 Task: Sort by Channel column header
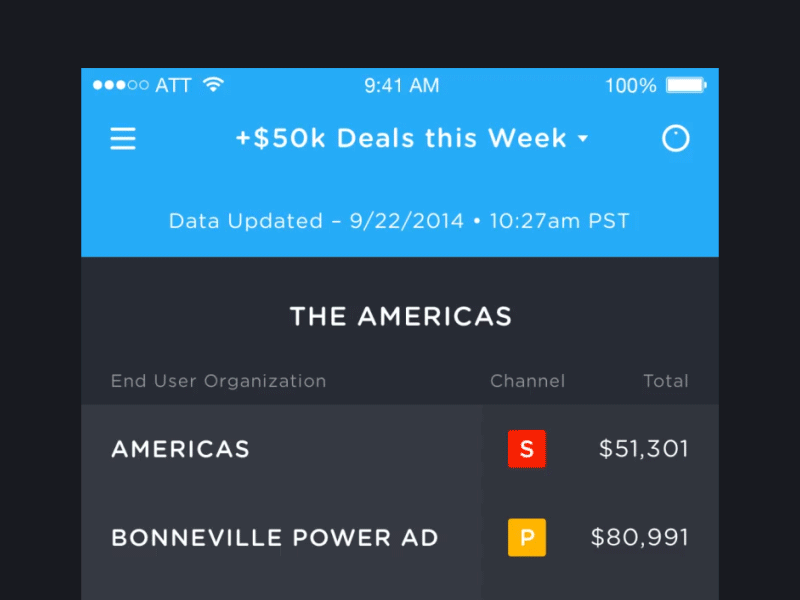click(527, 381)
